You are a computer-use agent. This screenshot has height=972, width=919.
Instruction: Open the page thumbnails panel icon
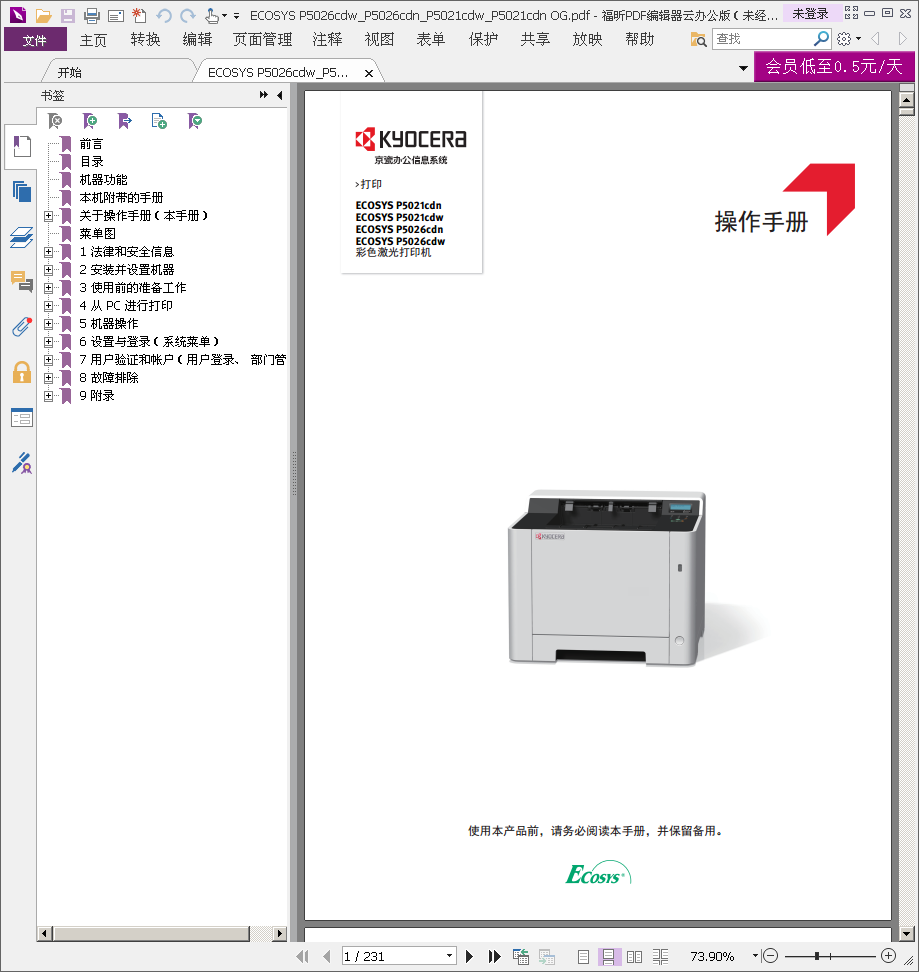point(22,192)
